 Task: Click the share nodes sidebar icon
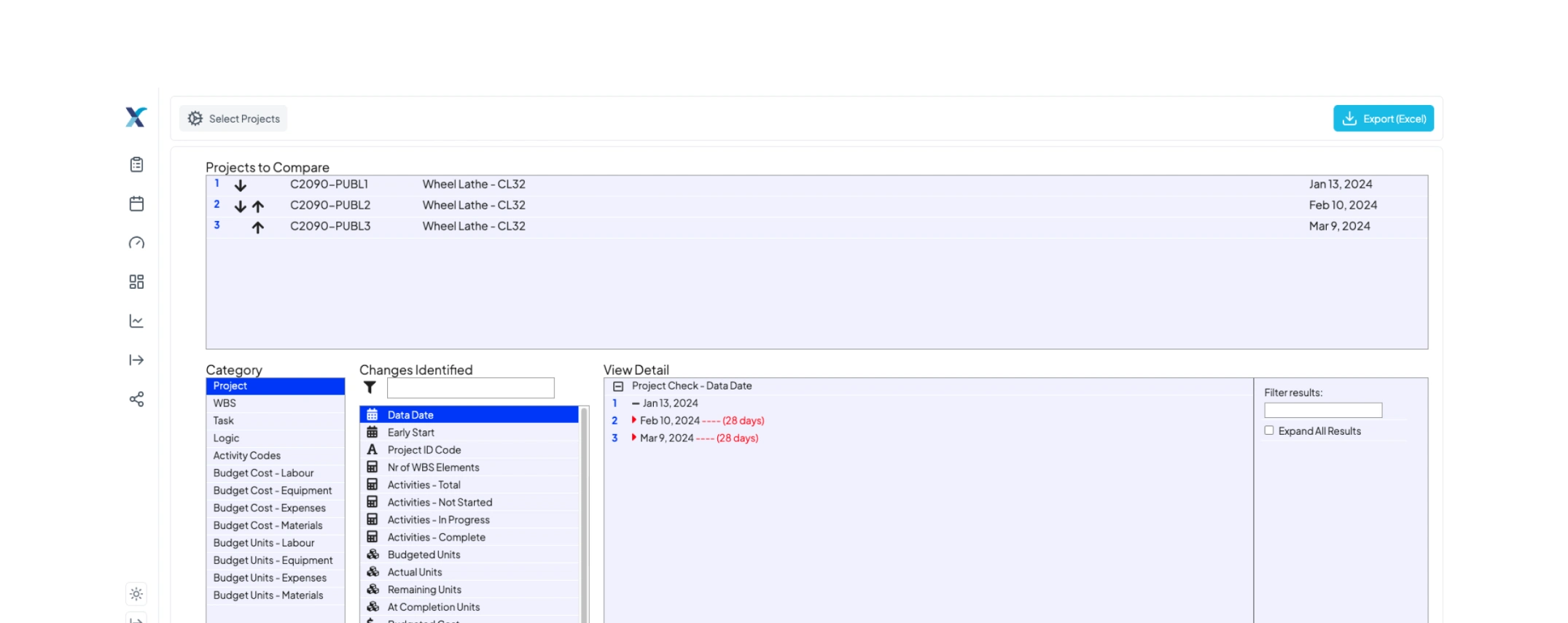pos(136,399)
